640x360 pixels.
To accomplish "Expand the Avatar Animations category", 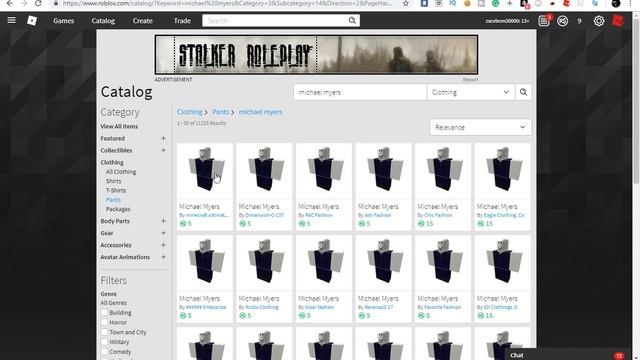I will 163,257.
